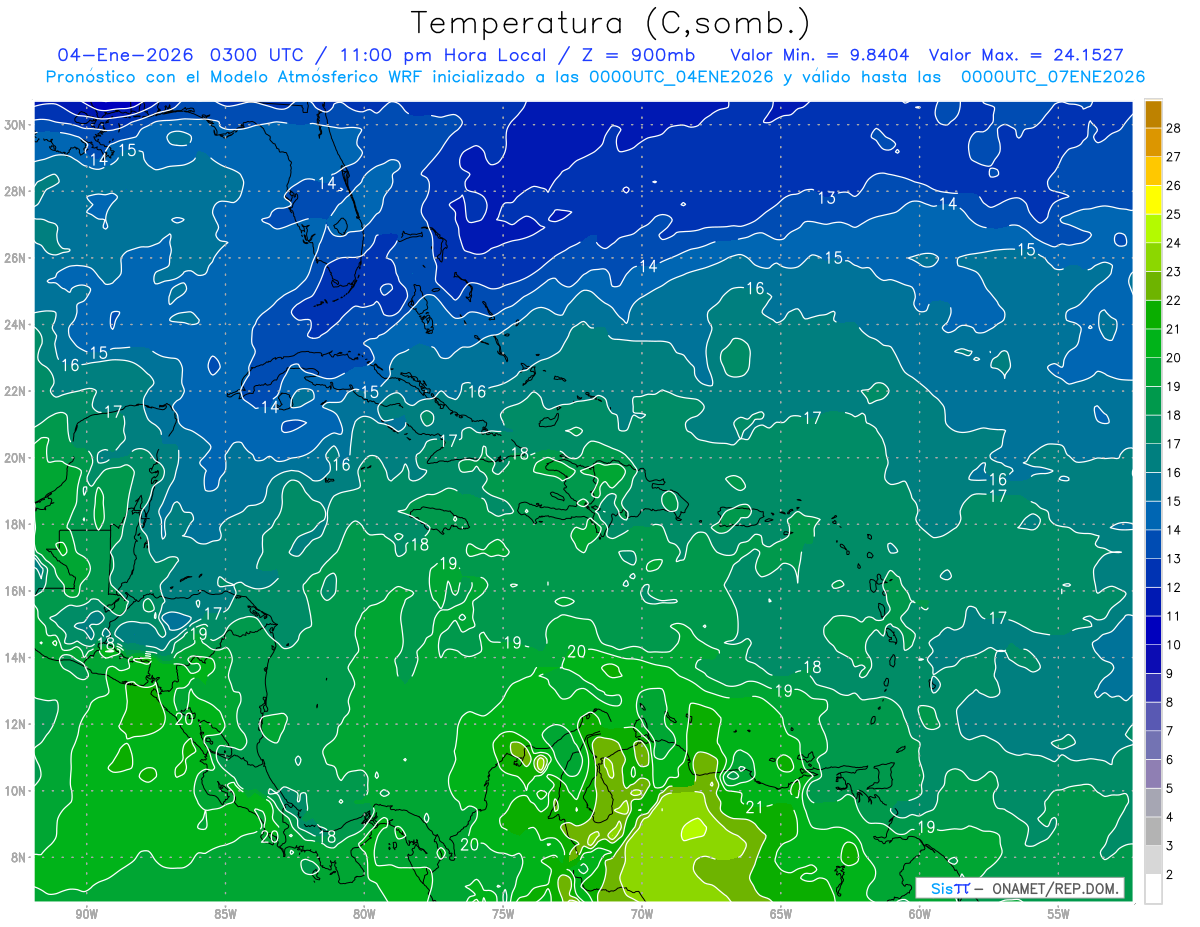
Task: Click the SisPi ONAMET/REP.DOM. logo box
Action: [1019, 888]
